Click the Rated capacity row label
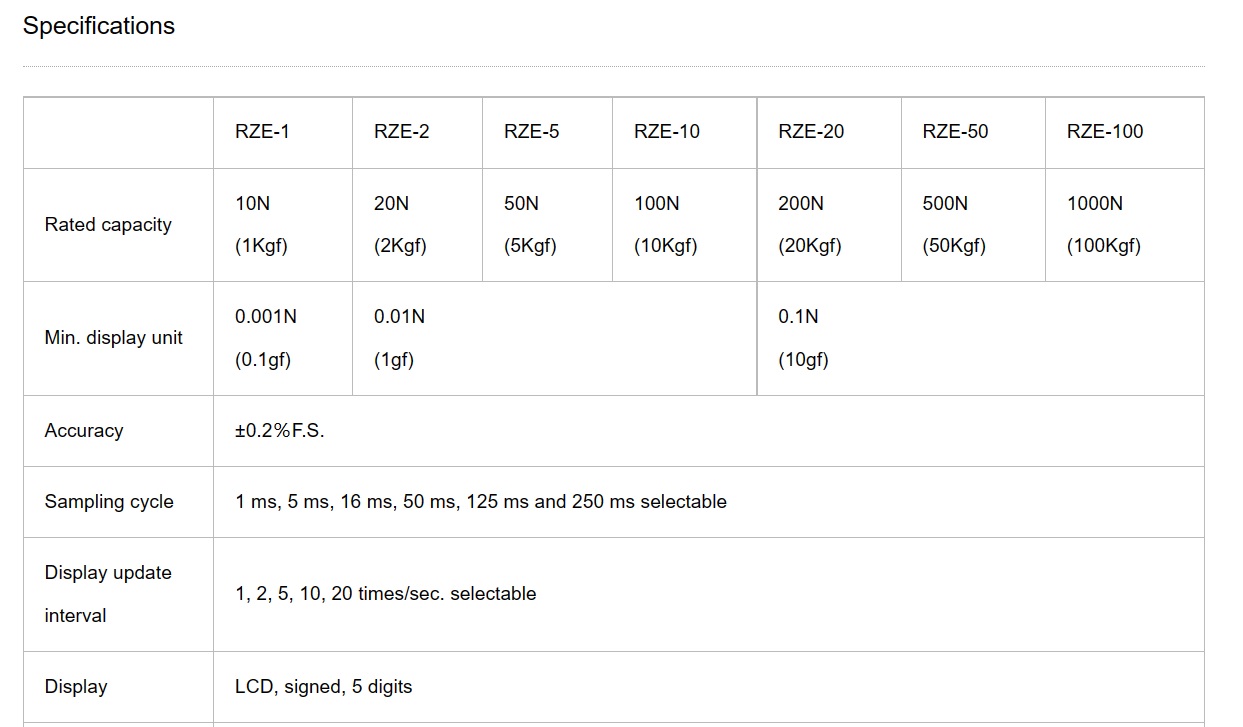Viewport: 1243px width, 727px height. 108,225
